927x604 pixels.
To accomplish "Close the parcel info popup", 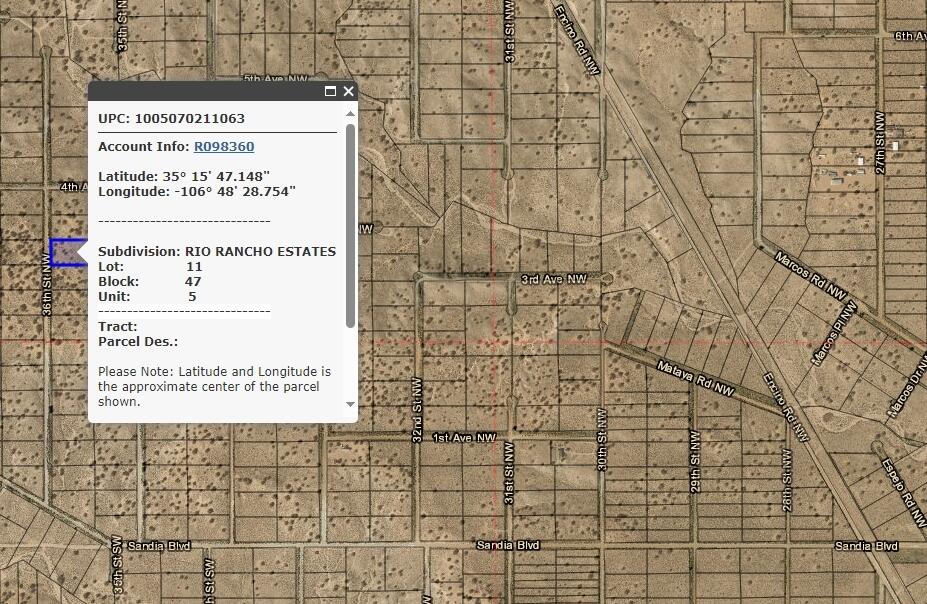I will 348,91.
